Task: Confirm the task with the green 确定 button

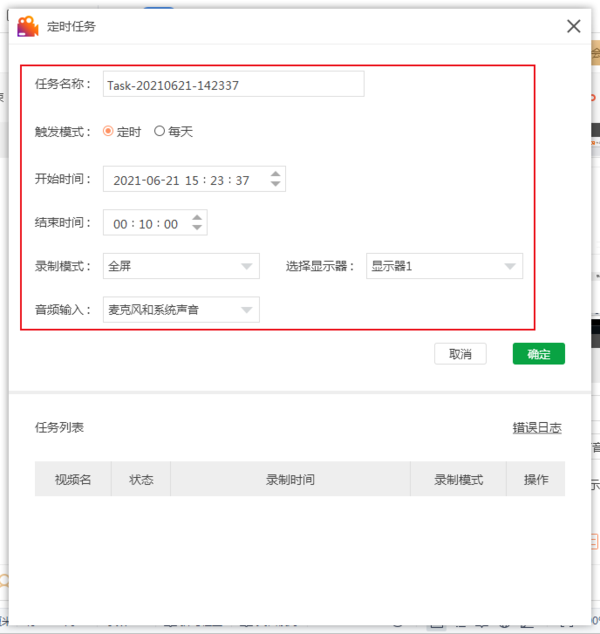Action: coord(538,354)
